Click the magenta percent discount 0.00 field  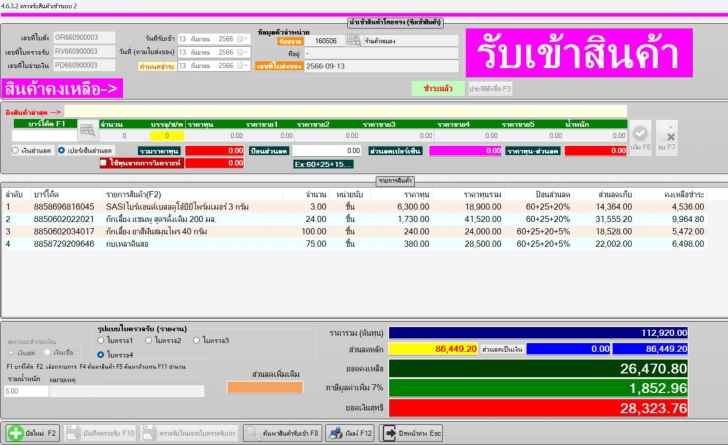[x=465, y=151]
